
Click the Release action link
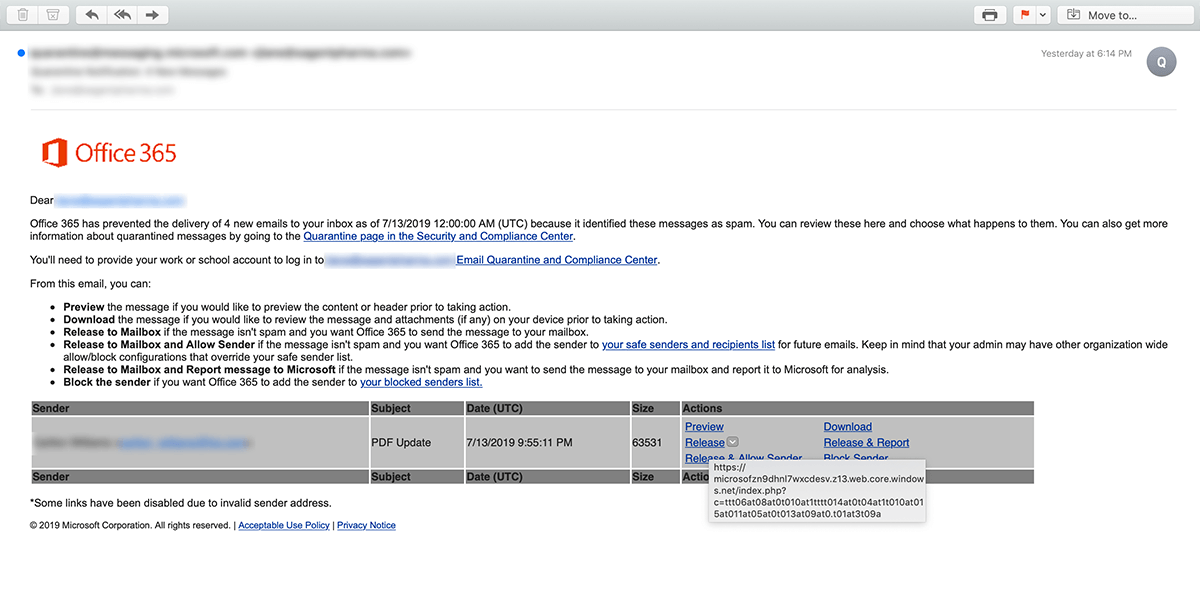click(x=705, y=443)
